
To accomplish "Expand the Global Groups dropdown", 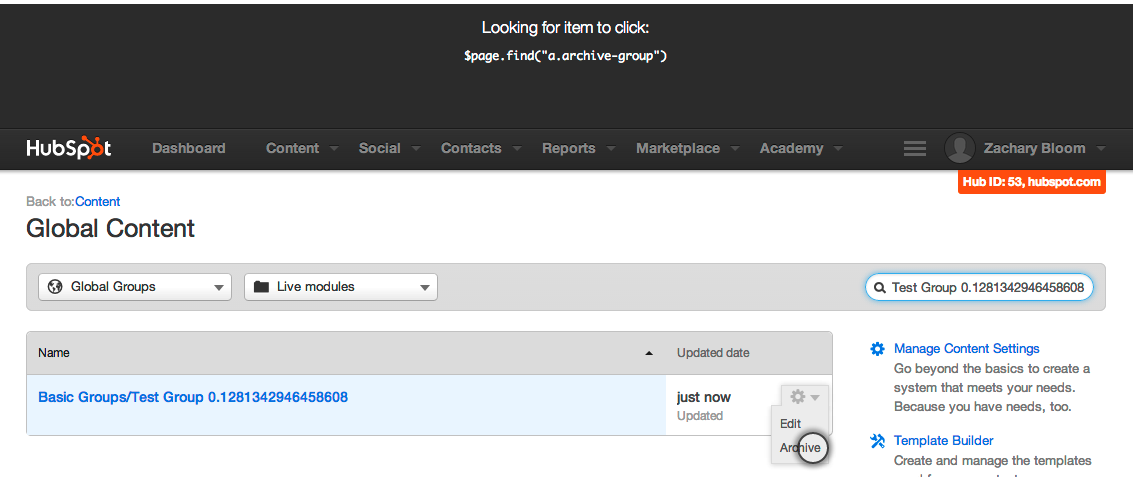I will (x=135, y=287).
